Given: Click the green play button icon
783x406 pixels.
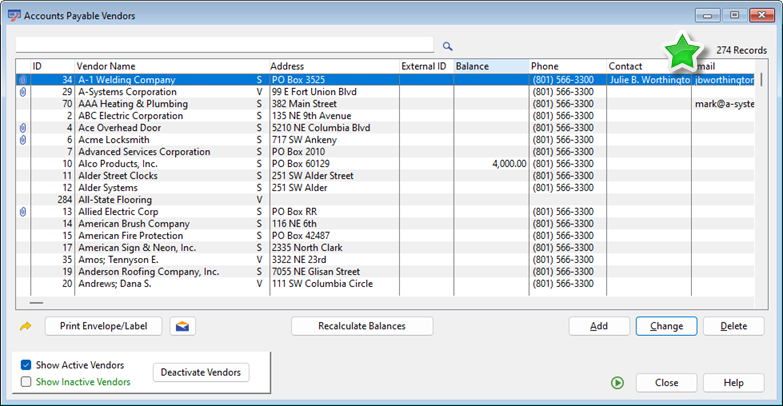Looking at the screenshot, I should [618, 383].
